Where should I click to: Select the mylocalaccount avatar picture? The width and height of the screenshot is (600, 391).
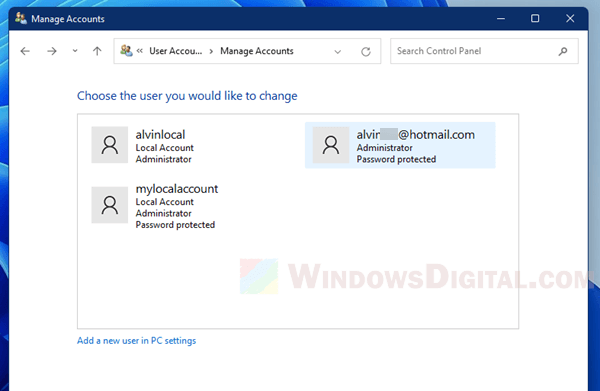pyautogui.click(x=109, y=205)
